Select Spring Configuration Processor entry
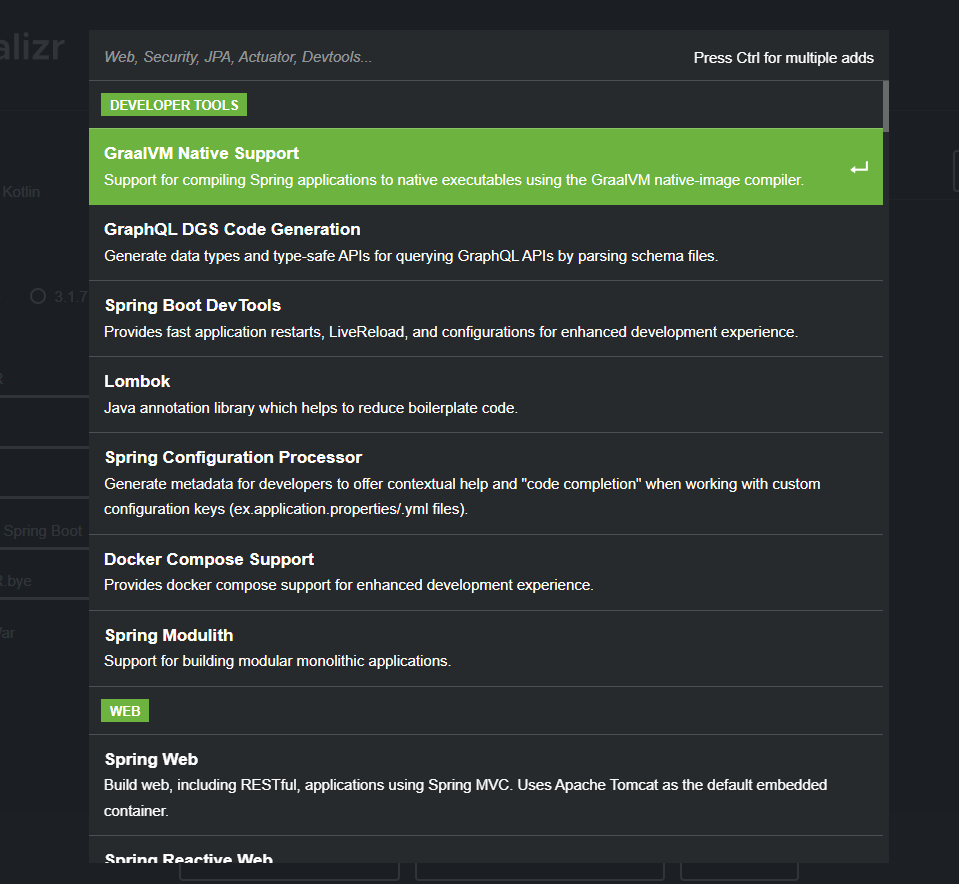 coord(486,483)
